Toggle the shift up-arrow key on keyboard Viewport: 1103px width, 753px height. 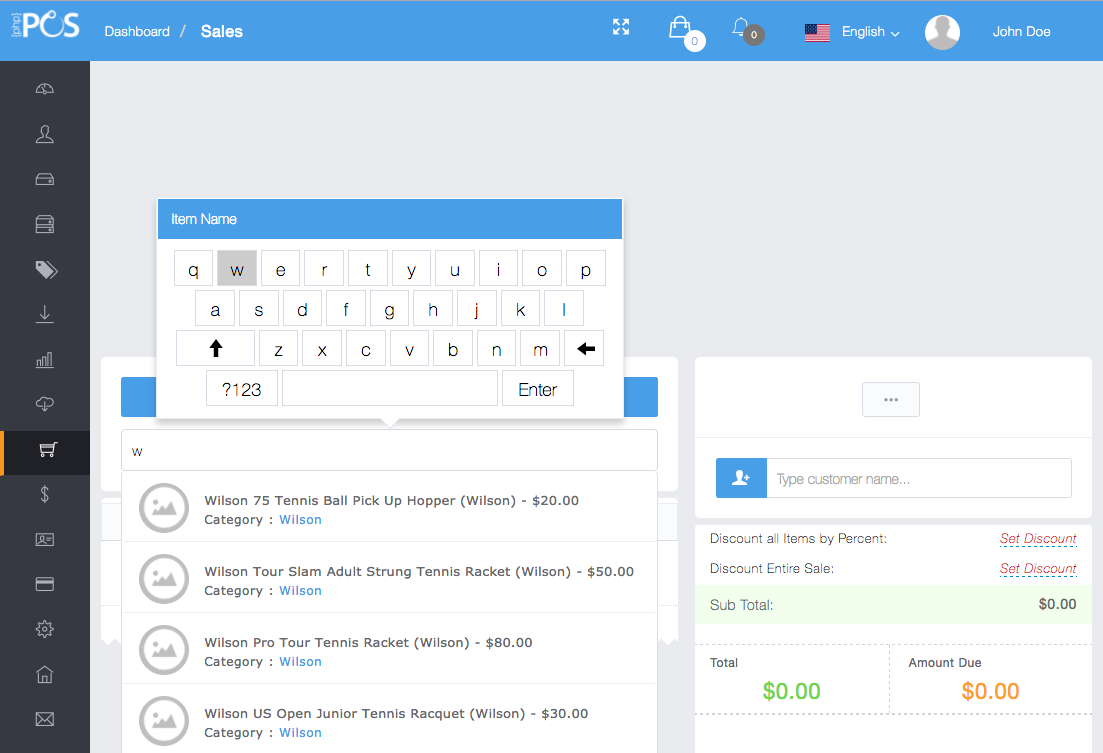coord(215,348)
